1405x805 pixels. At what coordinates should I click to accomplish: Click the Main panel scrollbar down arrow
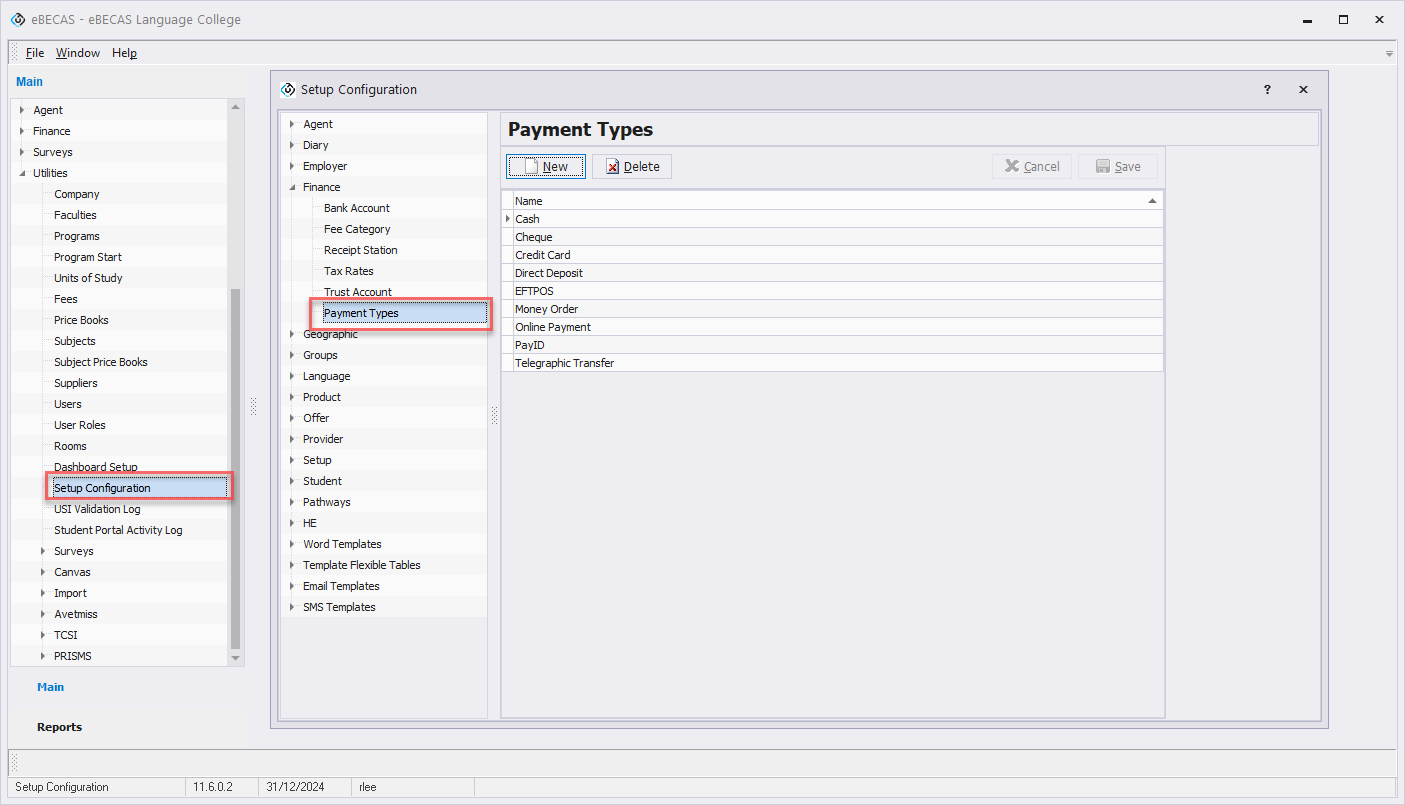click(236, 658)
